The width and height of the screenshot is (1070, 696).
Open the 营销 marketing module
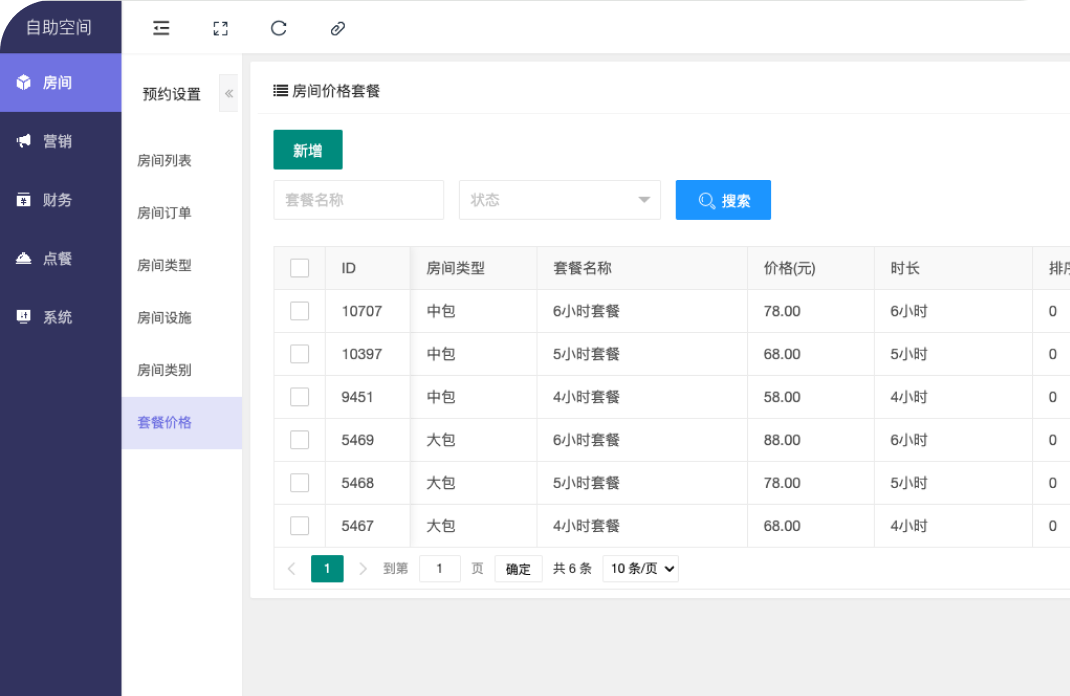(x=60, y=142)
